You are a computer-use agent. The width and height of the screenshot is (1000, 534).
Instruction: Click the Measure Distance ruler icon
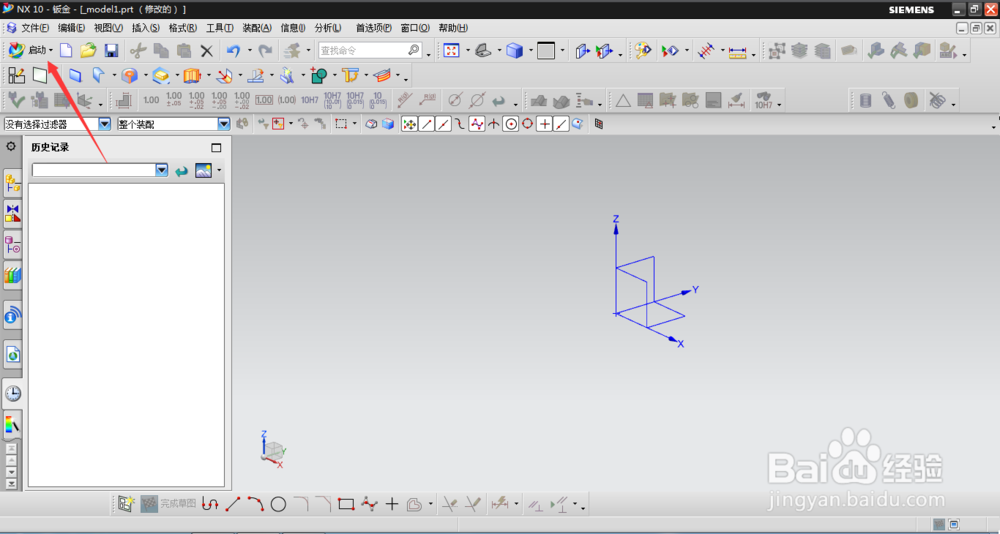tap(737, 51)
